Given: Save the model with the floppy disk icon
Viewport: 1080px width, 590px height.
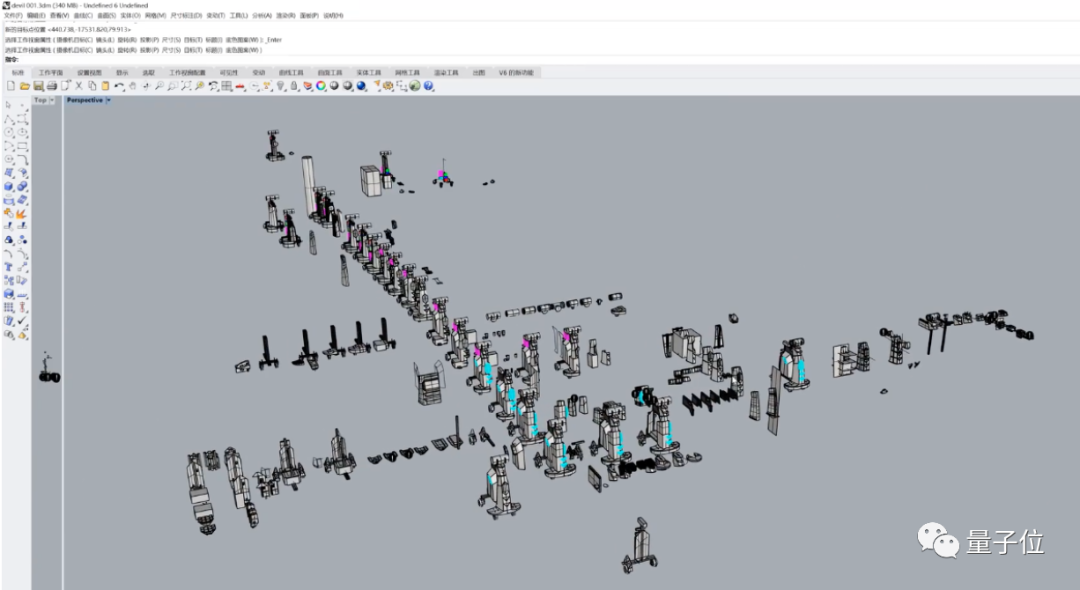Looking at the screenshot, I should pyautogui.click(x=38, y=86).
